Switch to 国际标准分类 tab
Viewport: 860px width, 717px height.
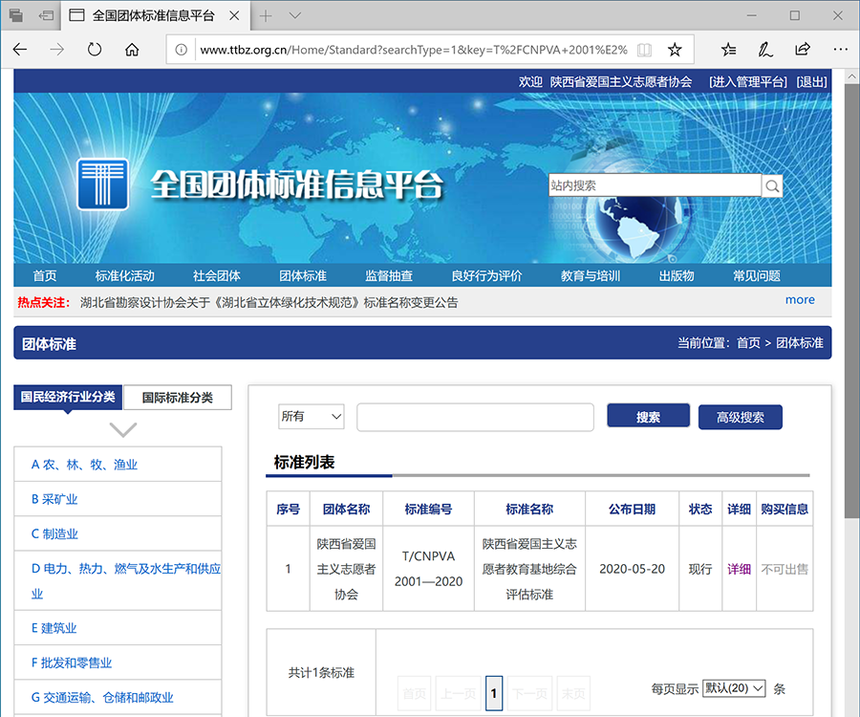[177, 397]
